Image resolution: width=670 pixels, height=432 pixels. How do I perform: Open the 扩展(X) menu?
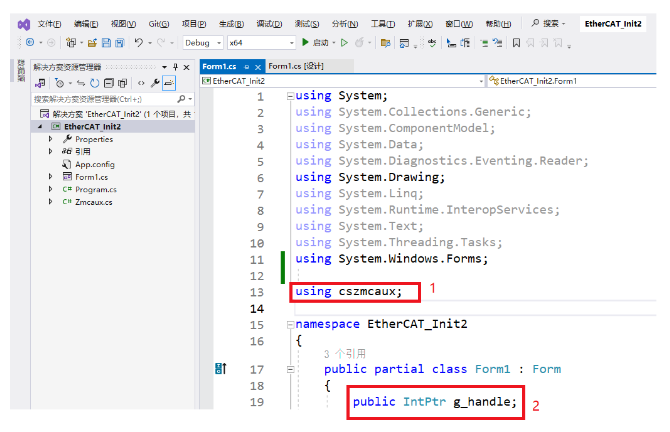(x=420, y=24)
